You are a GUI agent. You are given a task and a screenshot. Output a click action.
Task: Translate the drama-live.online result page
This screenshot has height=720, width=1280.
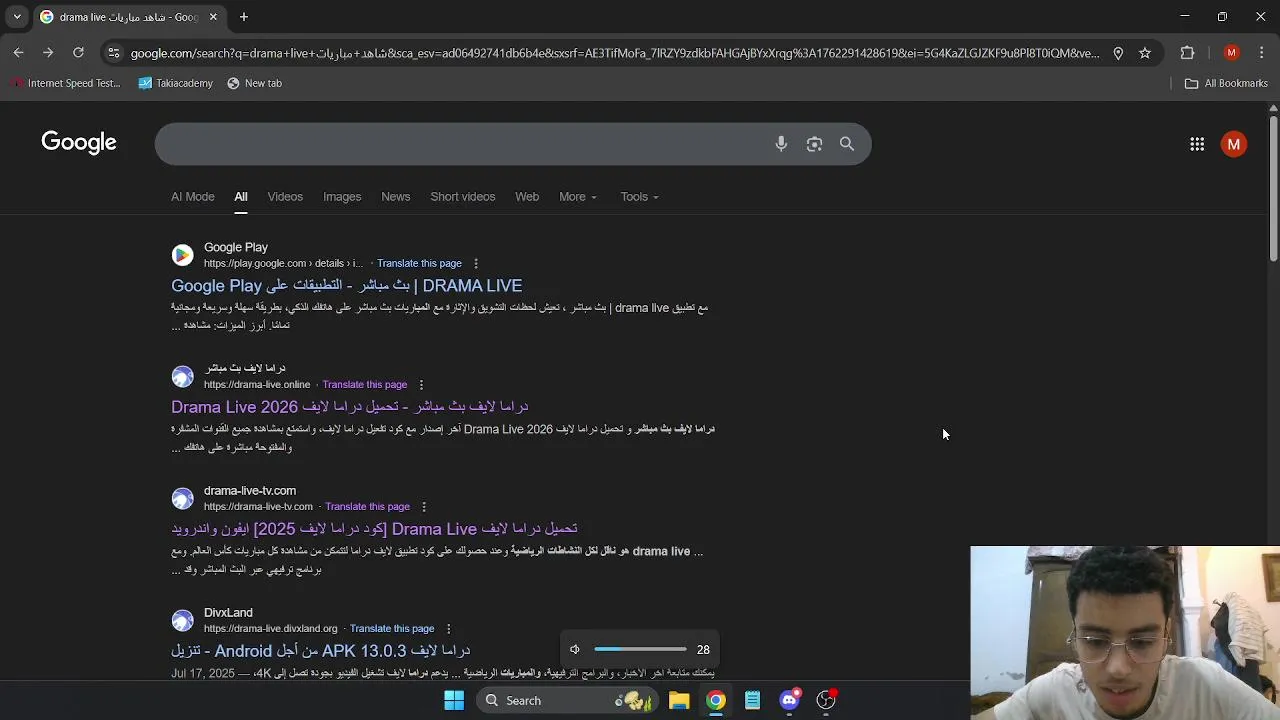[x=365, y=385]
